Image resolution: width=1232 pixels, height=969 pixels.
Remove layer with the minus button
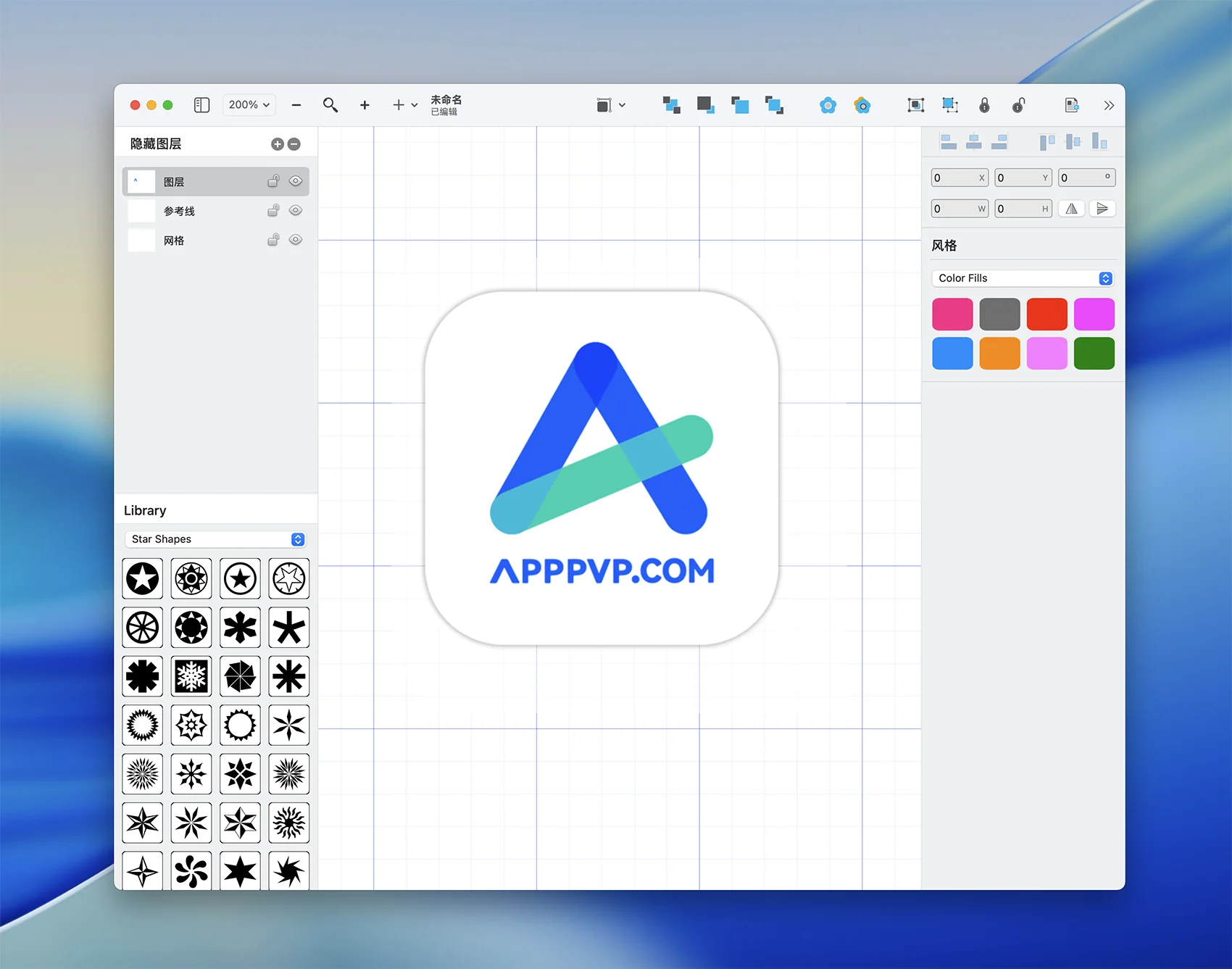294,144
